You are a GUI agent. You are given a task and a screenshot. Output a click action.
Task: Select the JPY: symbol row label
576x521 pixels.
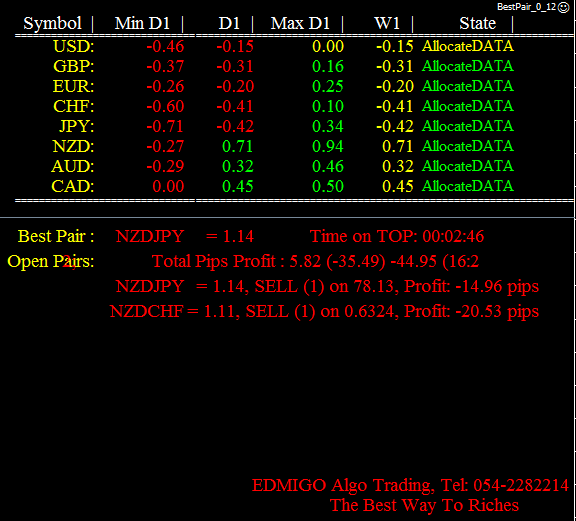click(x=77, y=126)
